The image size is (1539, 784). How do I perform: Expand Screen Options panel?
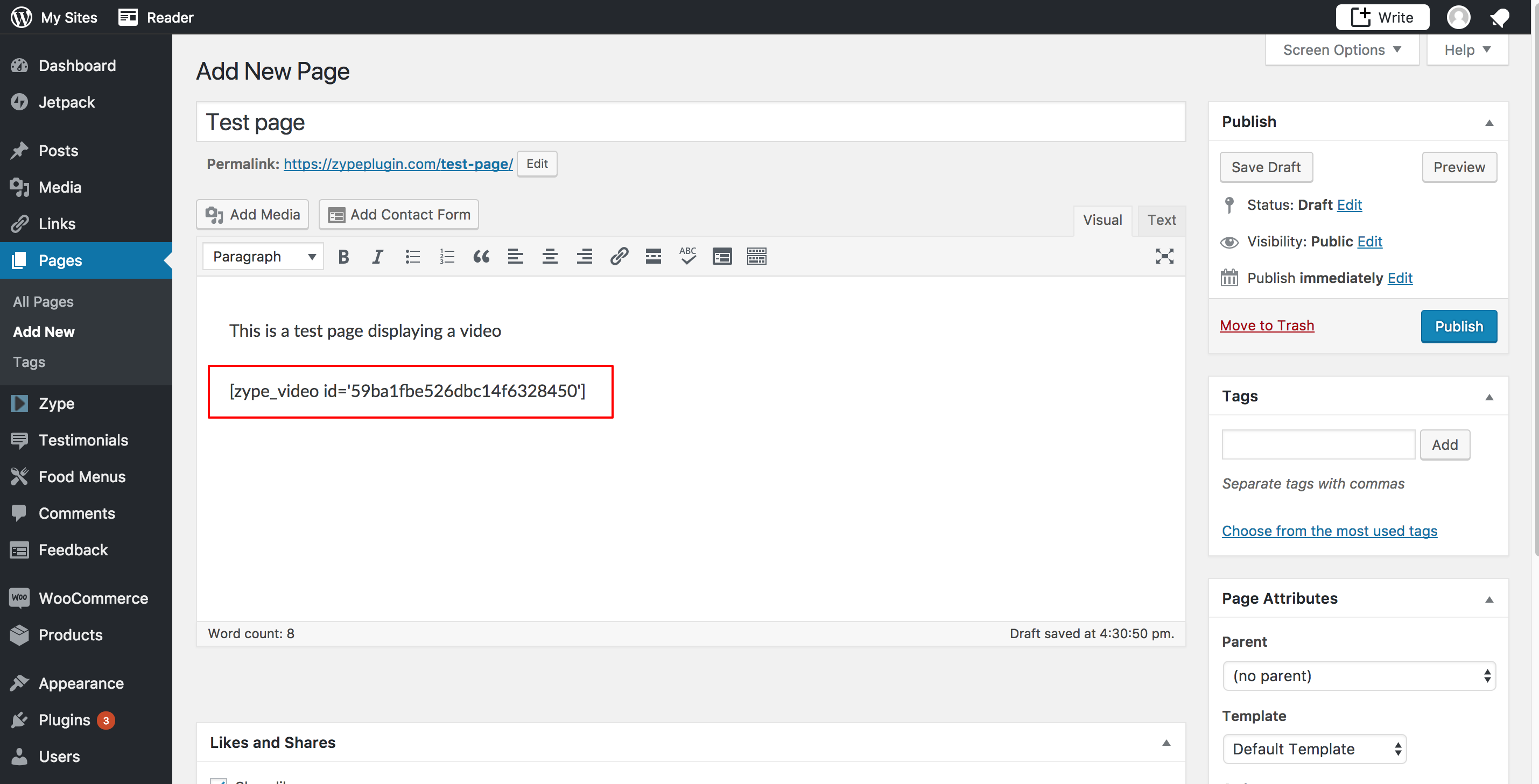(1342, 50)
